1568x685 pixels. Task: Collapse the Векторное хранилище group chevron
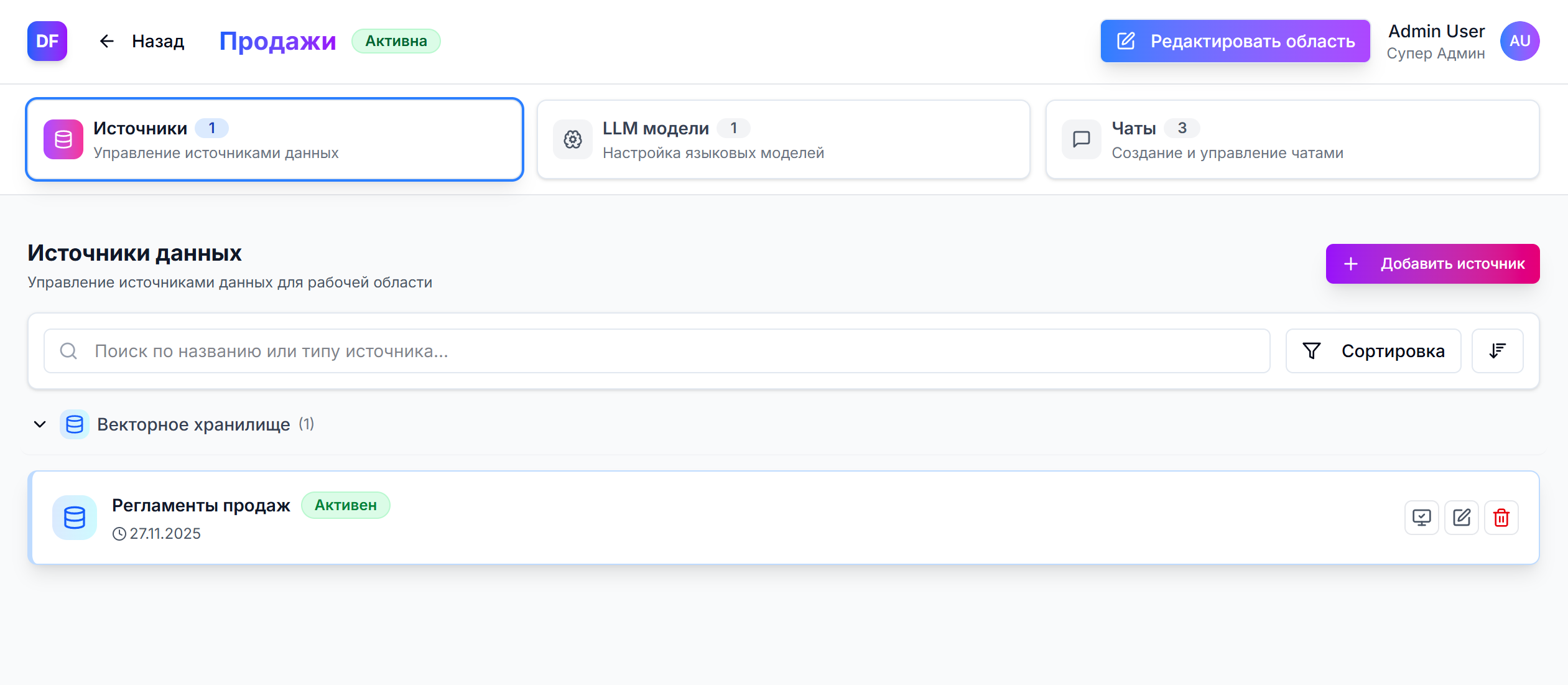(40, 424)
